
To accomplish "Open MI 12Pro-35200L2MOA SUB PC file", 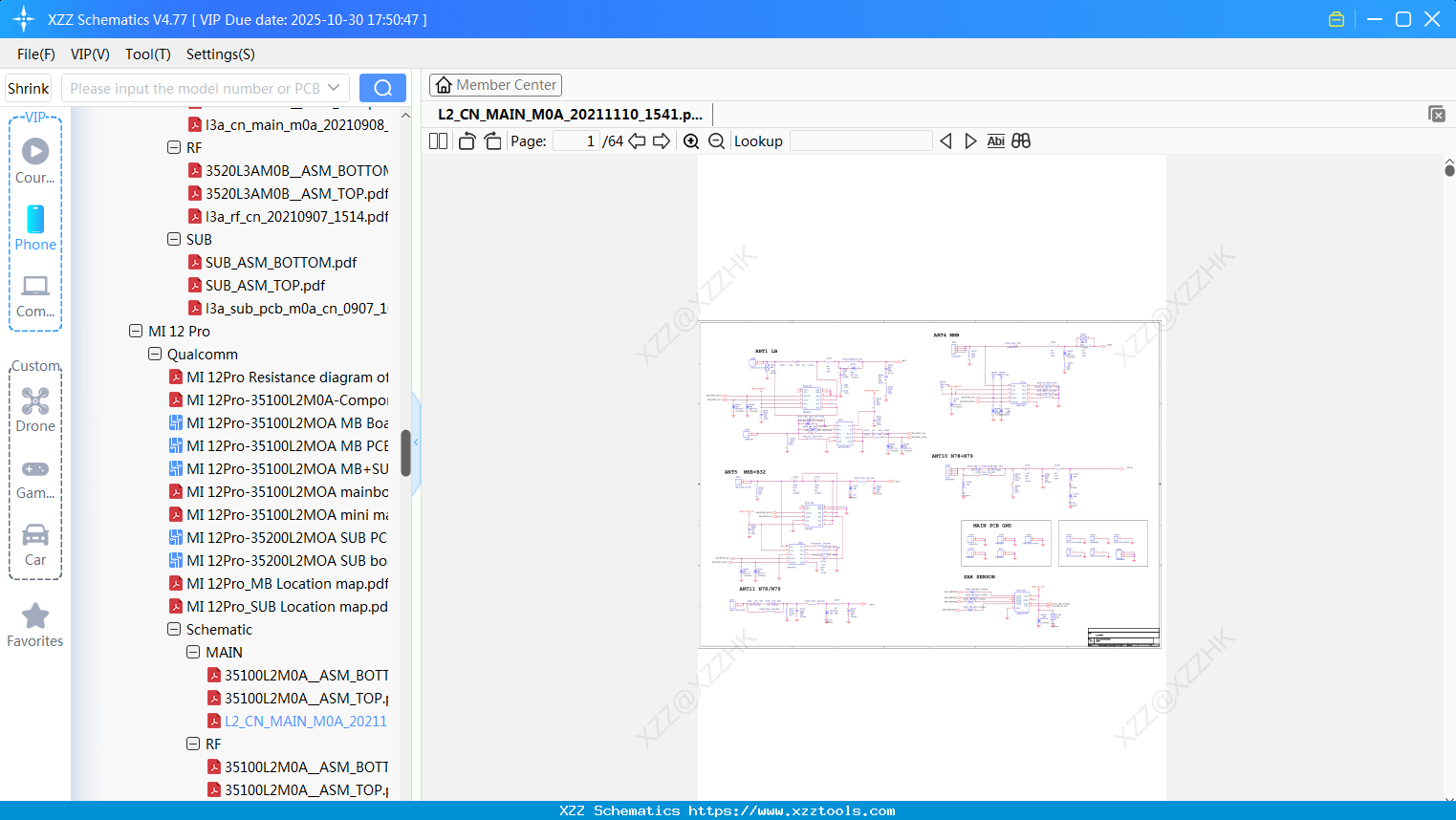I will click(279, 537).
